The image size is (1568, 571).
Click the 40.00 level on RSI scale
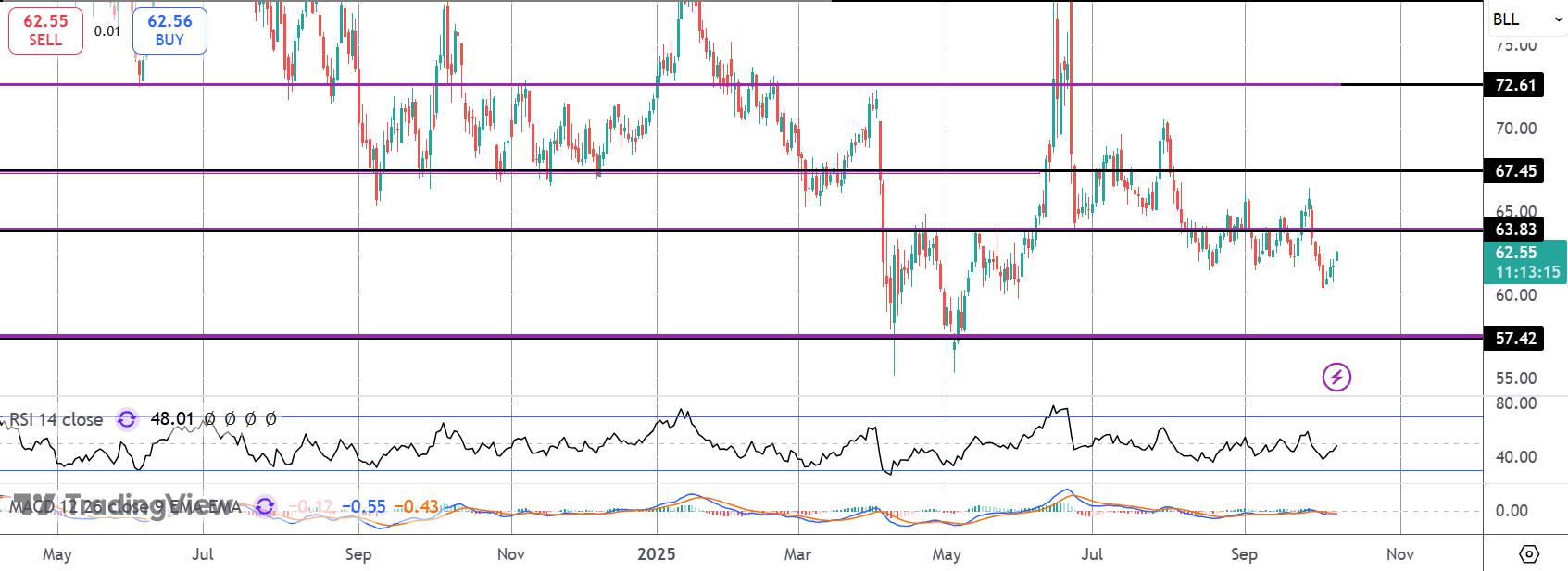pos(1515,457)
